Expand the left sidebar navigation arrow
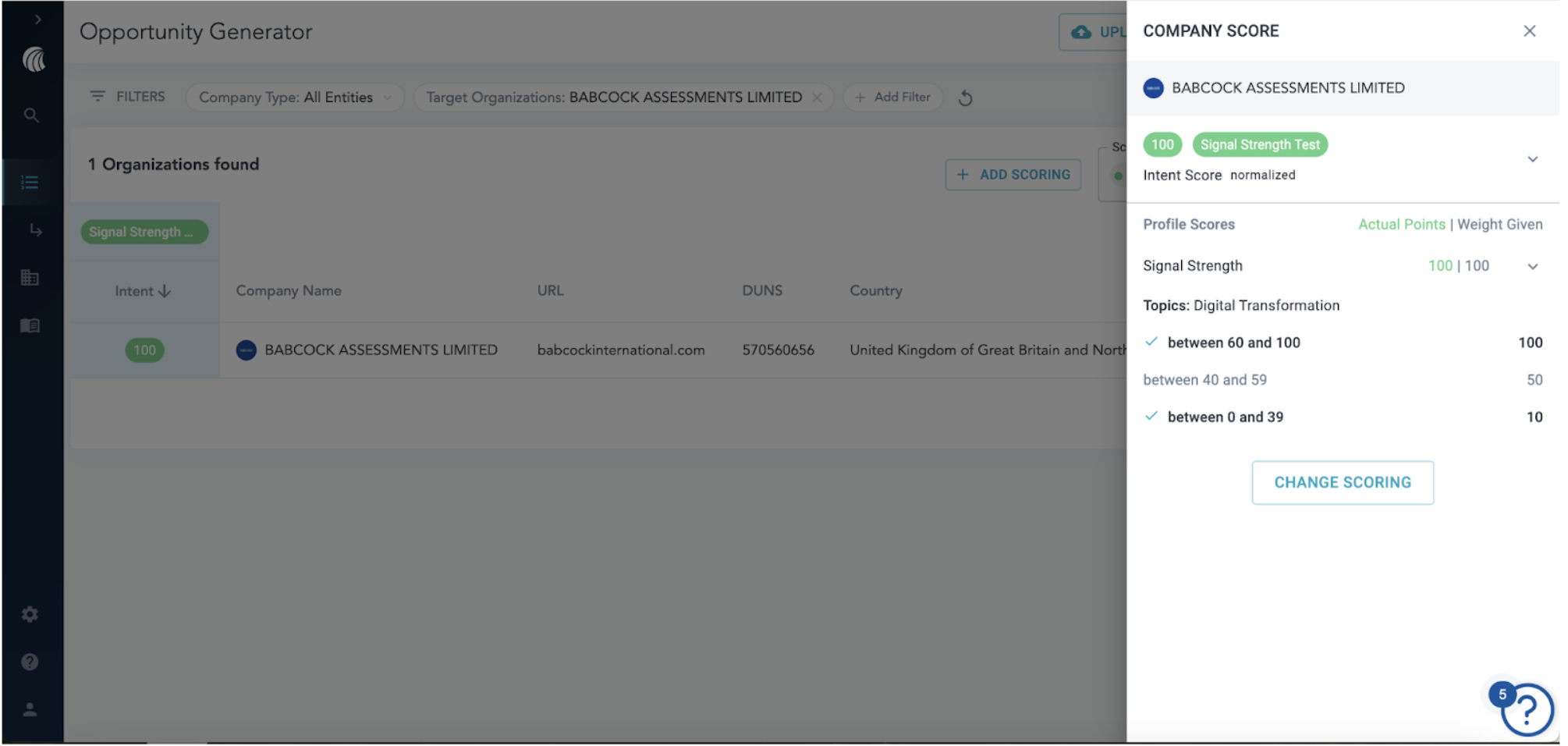1568x746 pixels. [37, 20]
